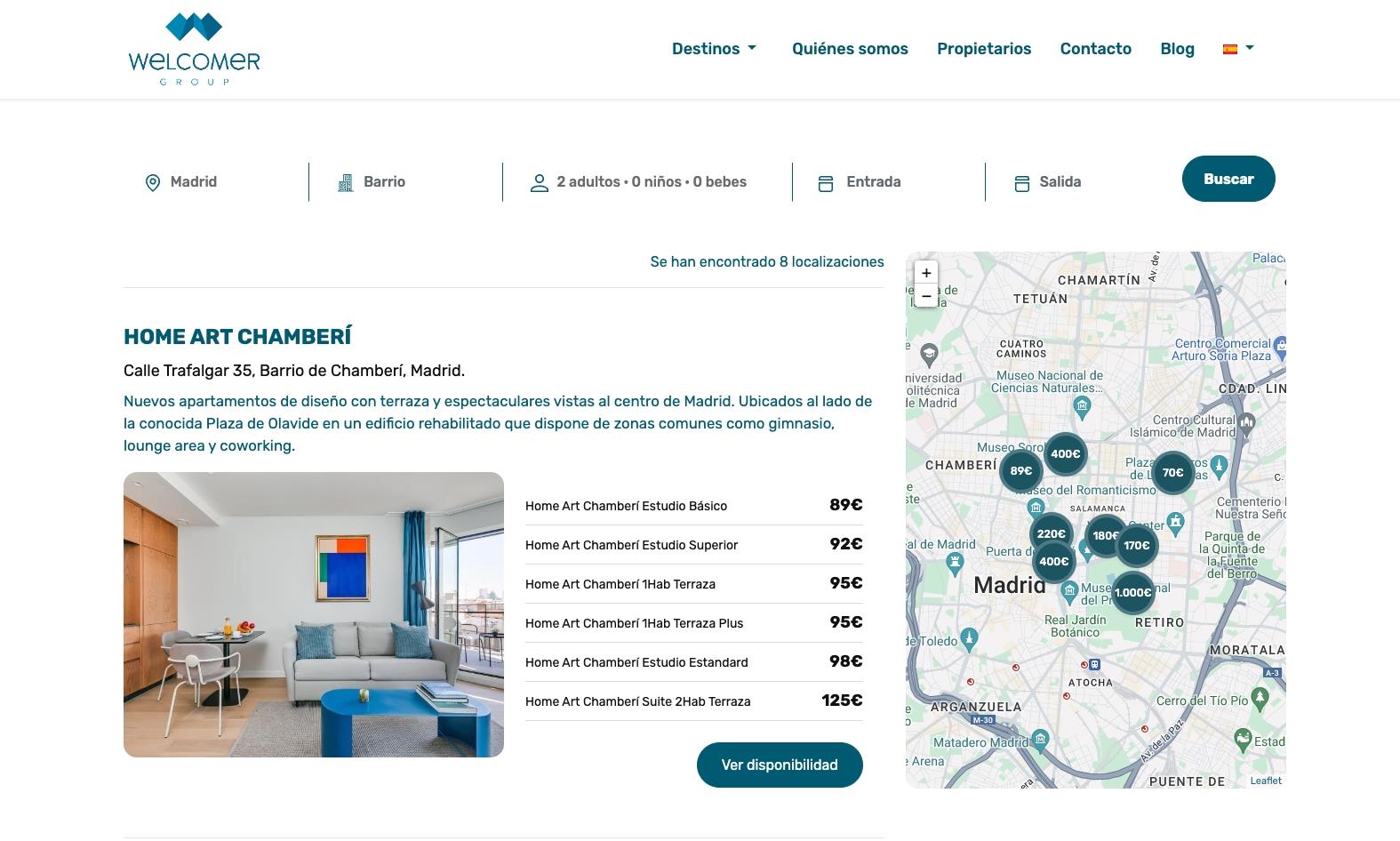Click the building icon beside Barrio
This screenshot has height=841, width=1400.
pos(346,182)
